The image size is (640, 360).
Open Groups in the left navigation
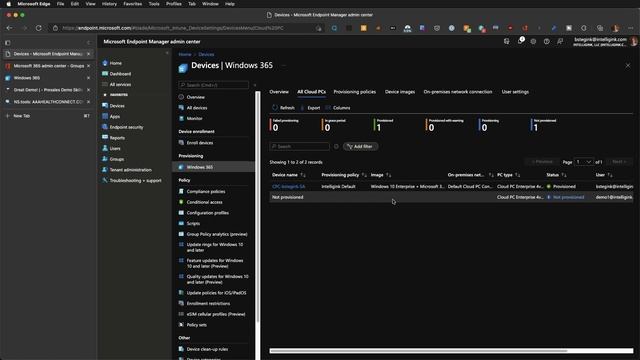point(116,159)
